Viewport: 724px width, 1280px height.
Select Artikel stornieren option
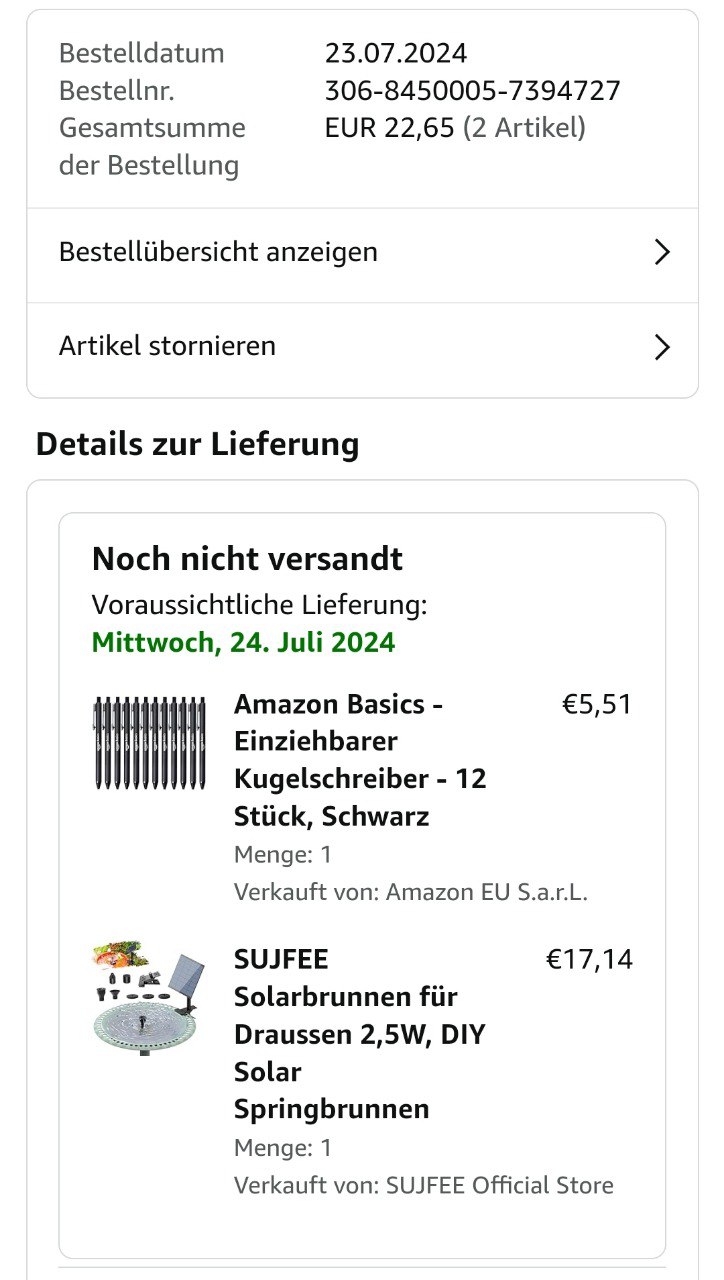click(167, 346)
